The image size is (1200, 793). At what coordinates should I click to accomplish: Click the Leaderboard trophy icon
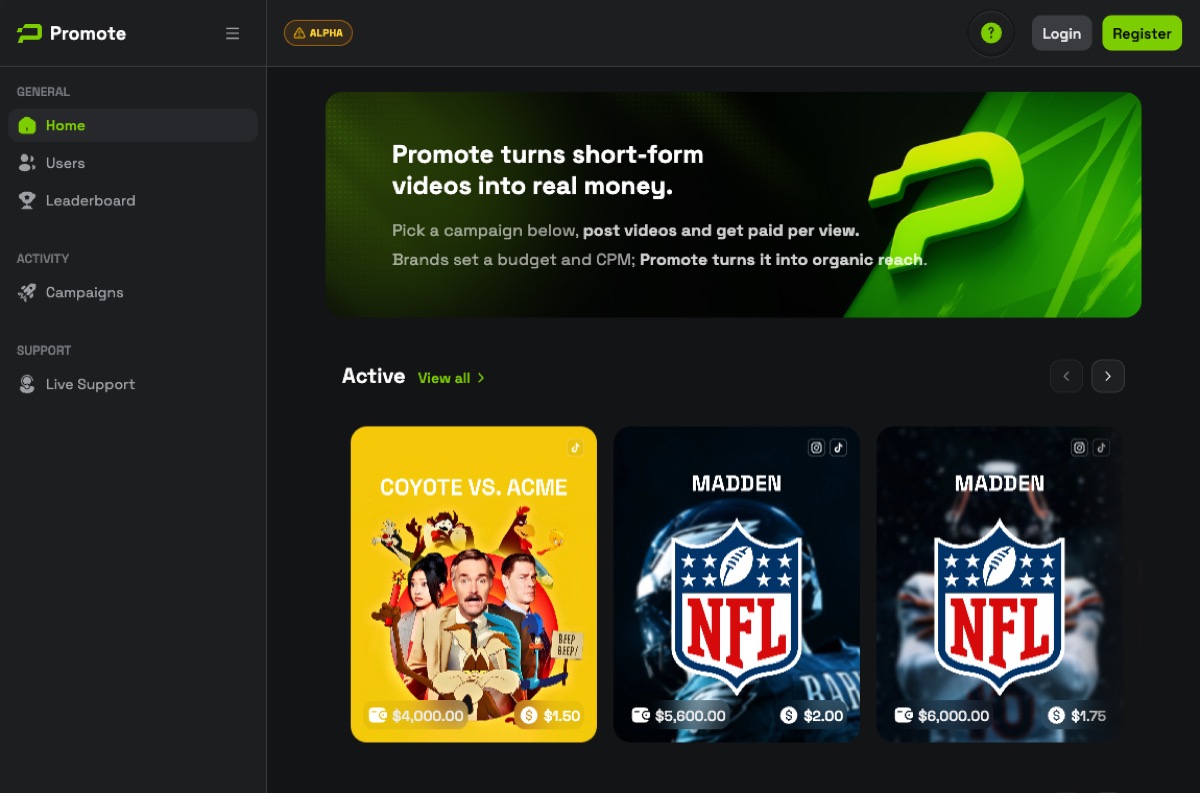(x=27, y=200)
